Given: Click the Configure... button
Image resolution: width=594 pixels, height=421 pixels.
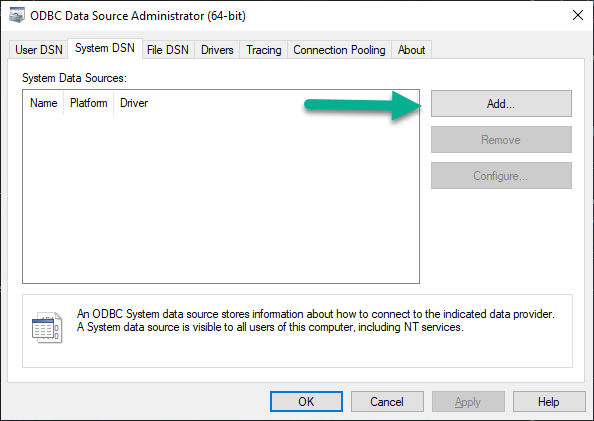Looking at the screenshot, I should pos(501,175).
